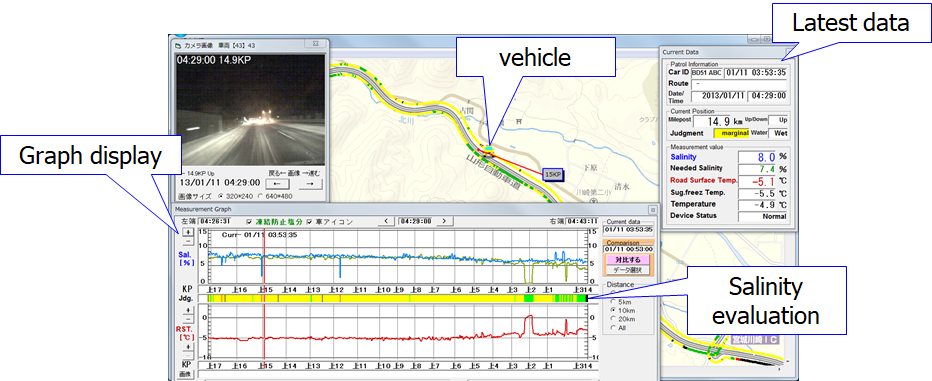The height and width of the screenshot is (381, 932).
Task: Zoom out salinity axis with minus button
Action: pyautogui.click(x=187, y=241)
